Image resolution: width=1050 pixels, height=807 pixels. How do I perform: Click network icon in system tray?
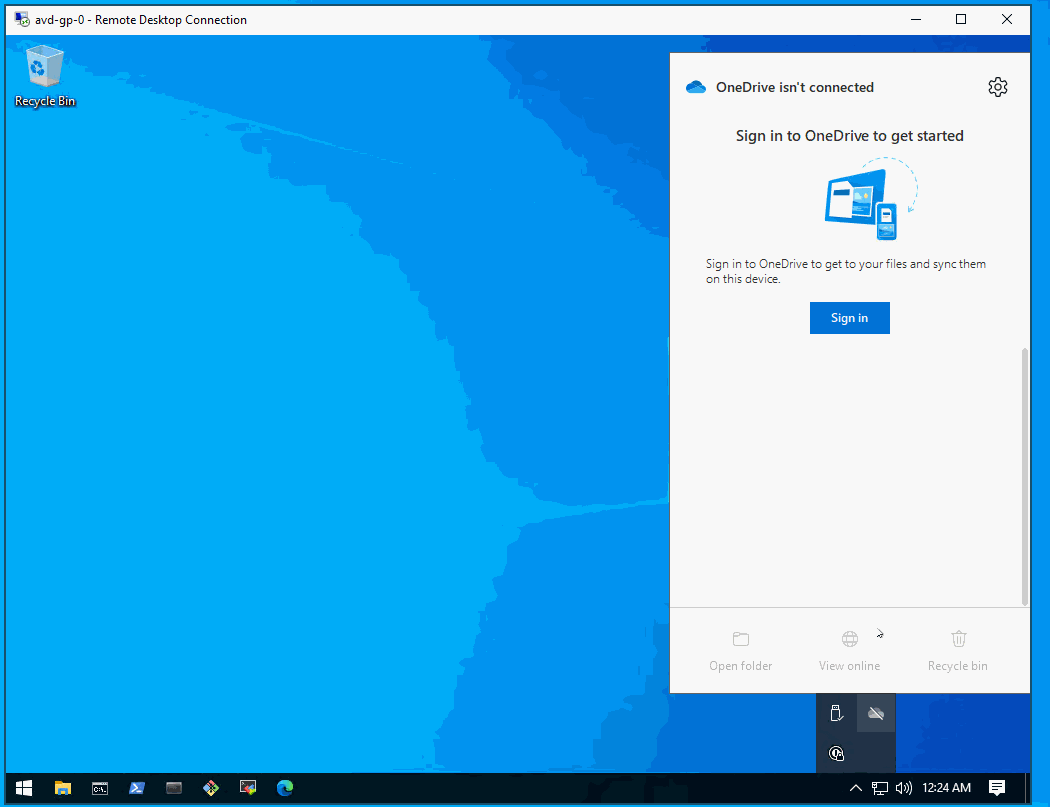880,788
